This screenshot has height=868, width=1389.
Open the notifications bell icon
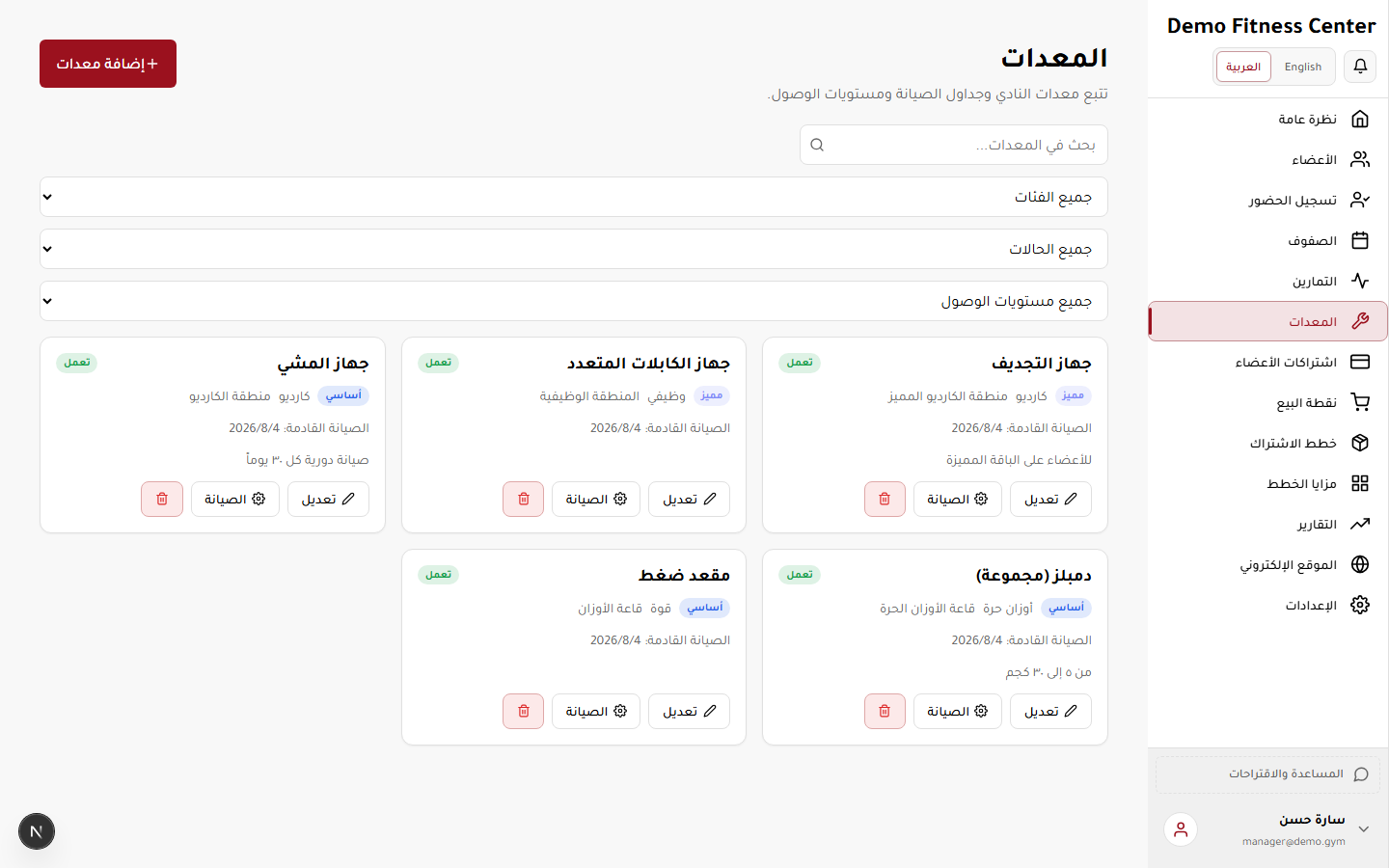pyautogui.click(x=1360, y=67)
